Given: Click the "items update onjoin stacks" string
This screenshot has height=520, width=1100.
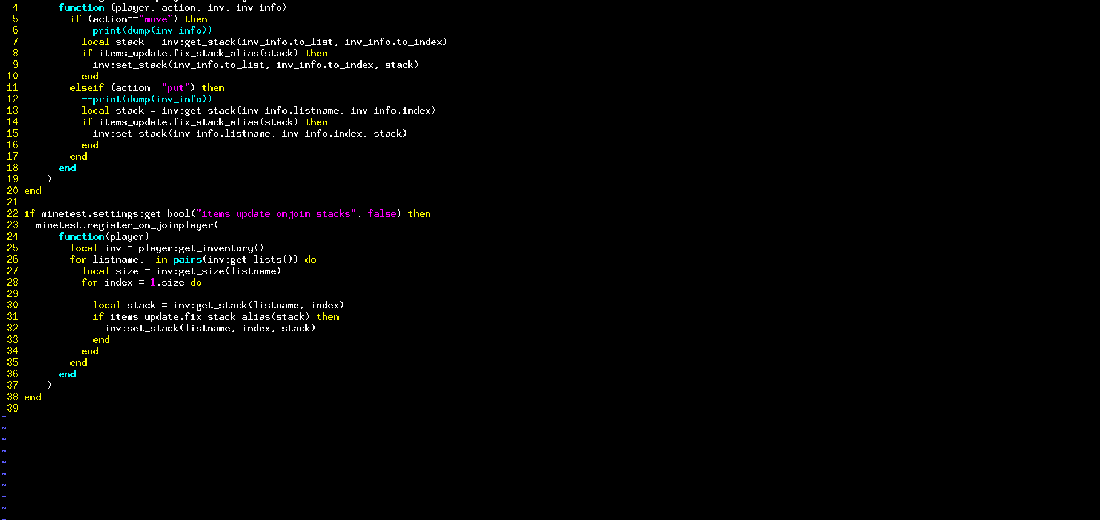Looking at the screenshot, I should [x=276, y=214].
